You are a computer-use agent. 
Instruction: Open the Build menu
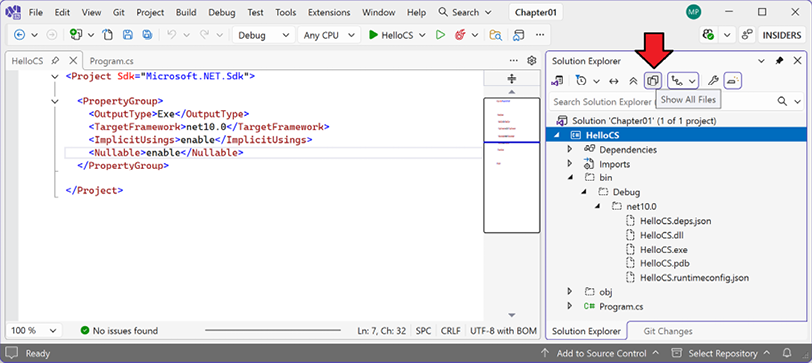click(186, 12)
